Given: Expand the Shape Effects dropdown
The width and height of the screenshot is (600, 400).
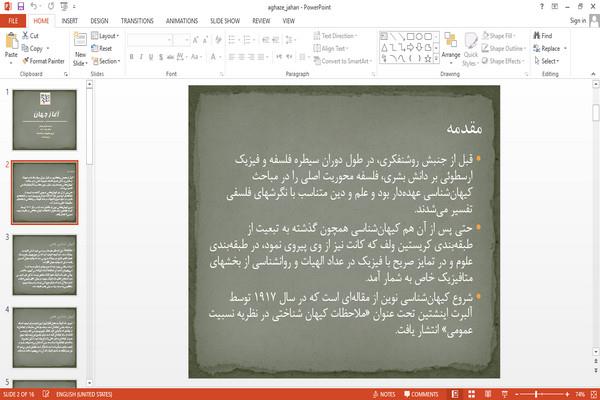Looking at the screenshot, I should (503, 61).
